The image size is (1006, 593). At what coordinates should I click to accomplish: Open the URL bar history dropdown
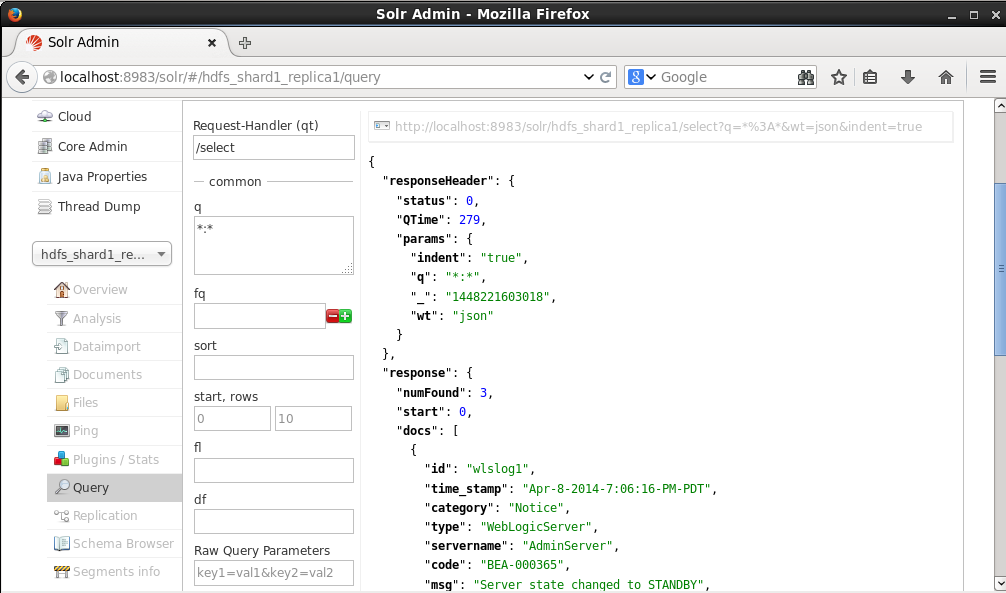tap(588, 77)
